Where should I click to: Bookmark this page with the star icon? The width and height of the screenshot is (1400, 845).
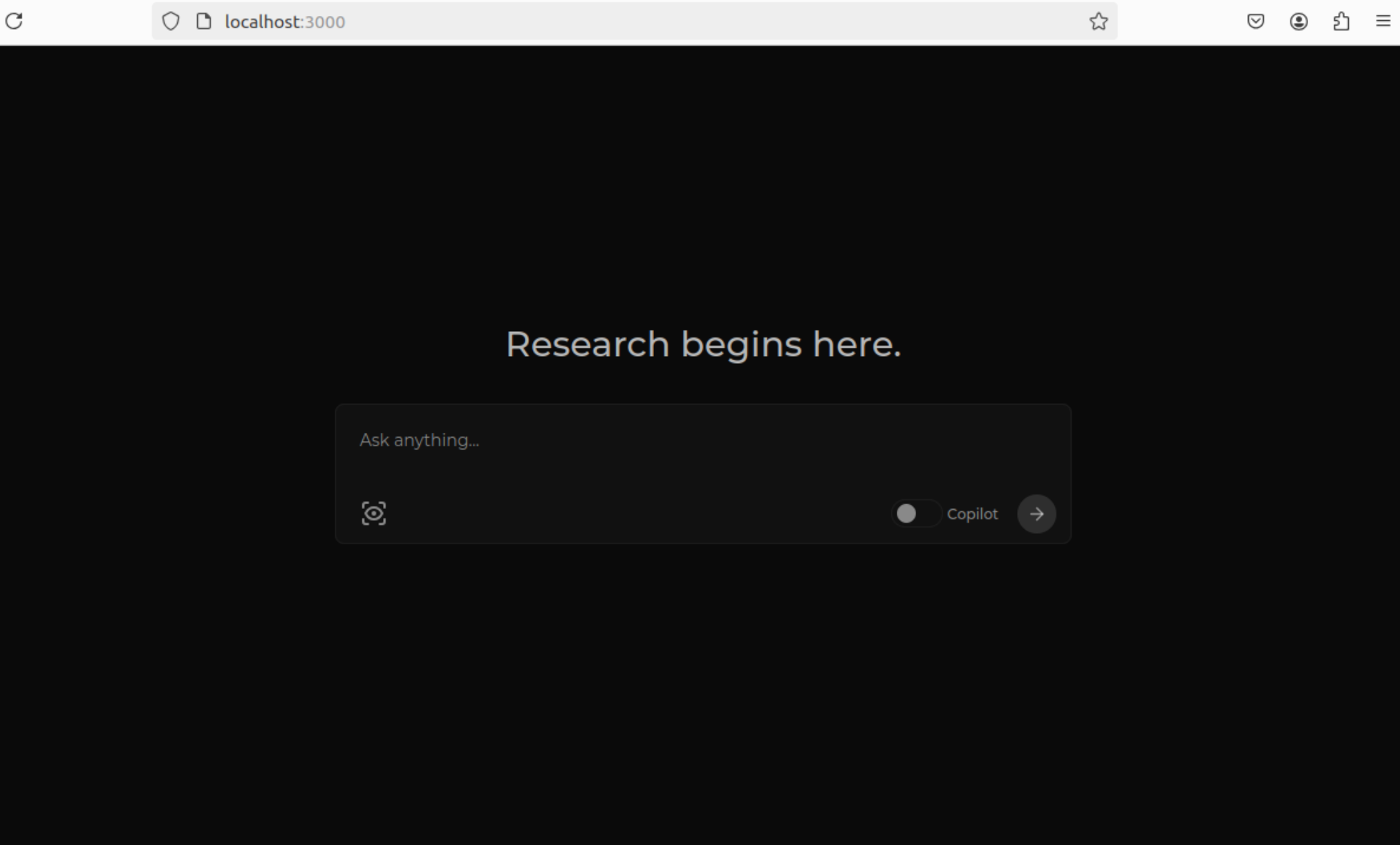pyautogui.click(x=1099, y=21)
